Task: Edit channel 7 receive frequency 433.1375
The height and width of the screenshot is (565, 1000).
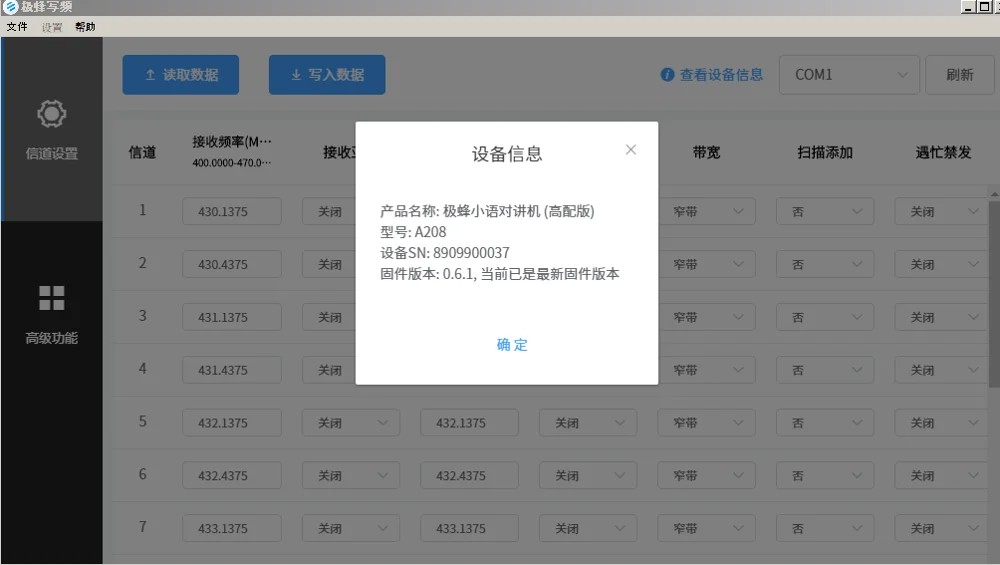Action: (232, 529)
